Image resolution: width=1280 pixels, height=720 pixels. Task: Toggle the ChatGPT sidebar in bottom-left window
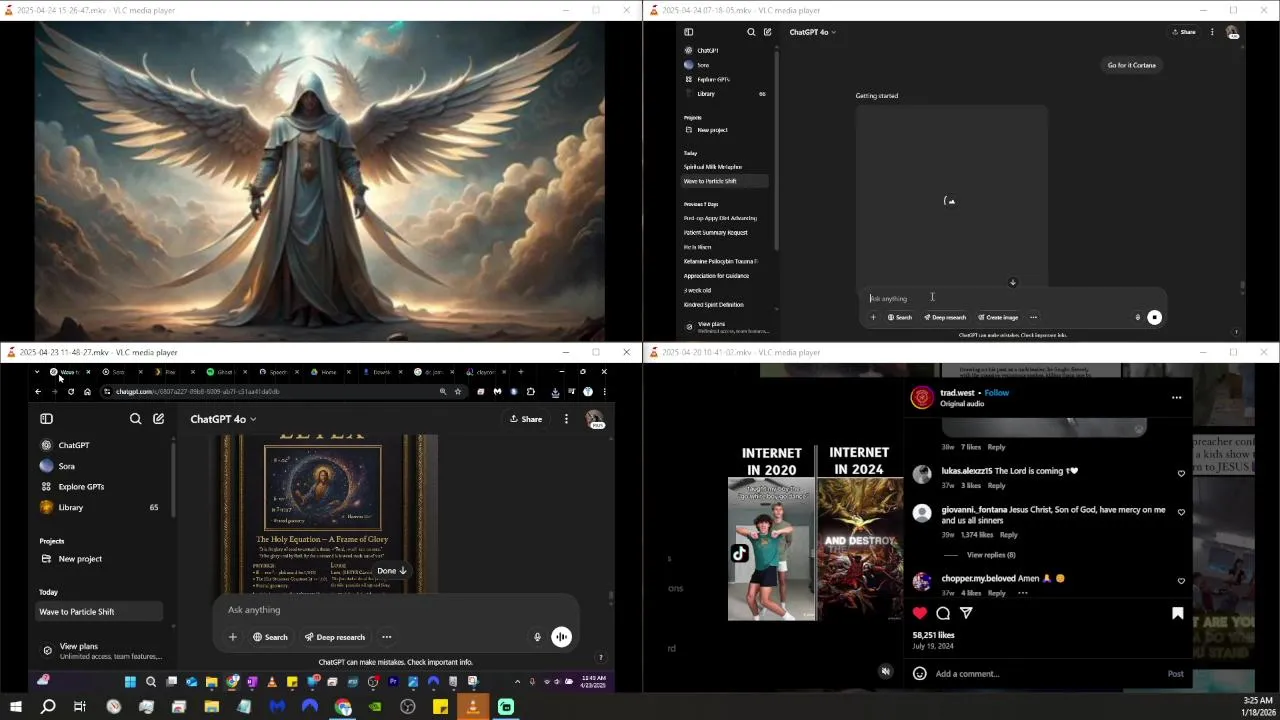46,419
